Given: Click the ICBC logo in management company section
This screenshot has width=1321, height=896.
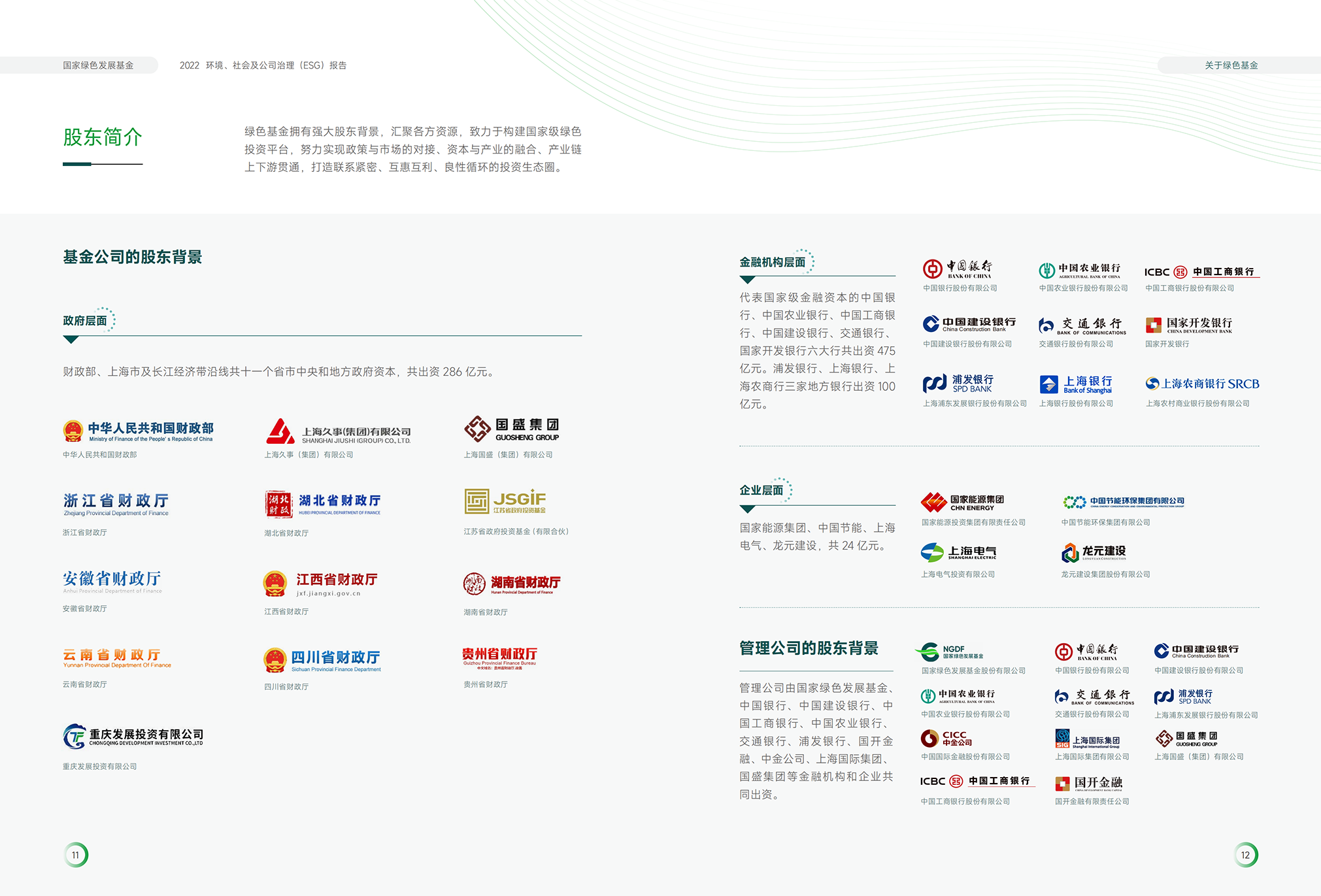Looking at the screenshot, I should pos(977,781).
